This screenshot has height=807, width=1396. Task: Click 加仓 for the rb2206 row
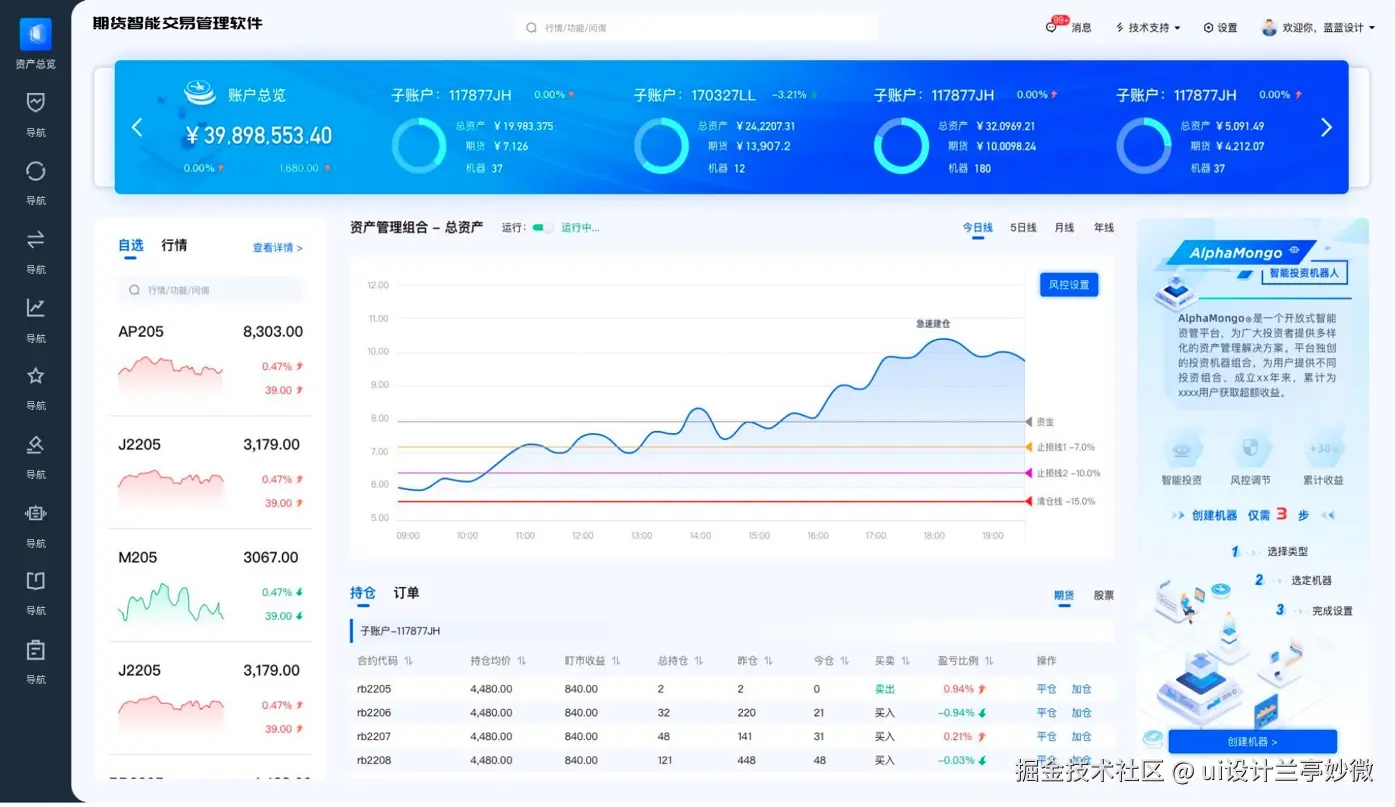pyautogui.click(x=1081, y=713)
